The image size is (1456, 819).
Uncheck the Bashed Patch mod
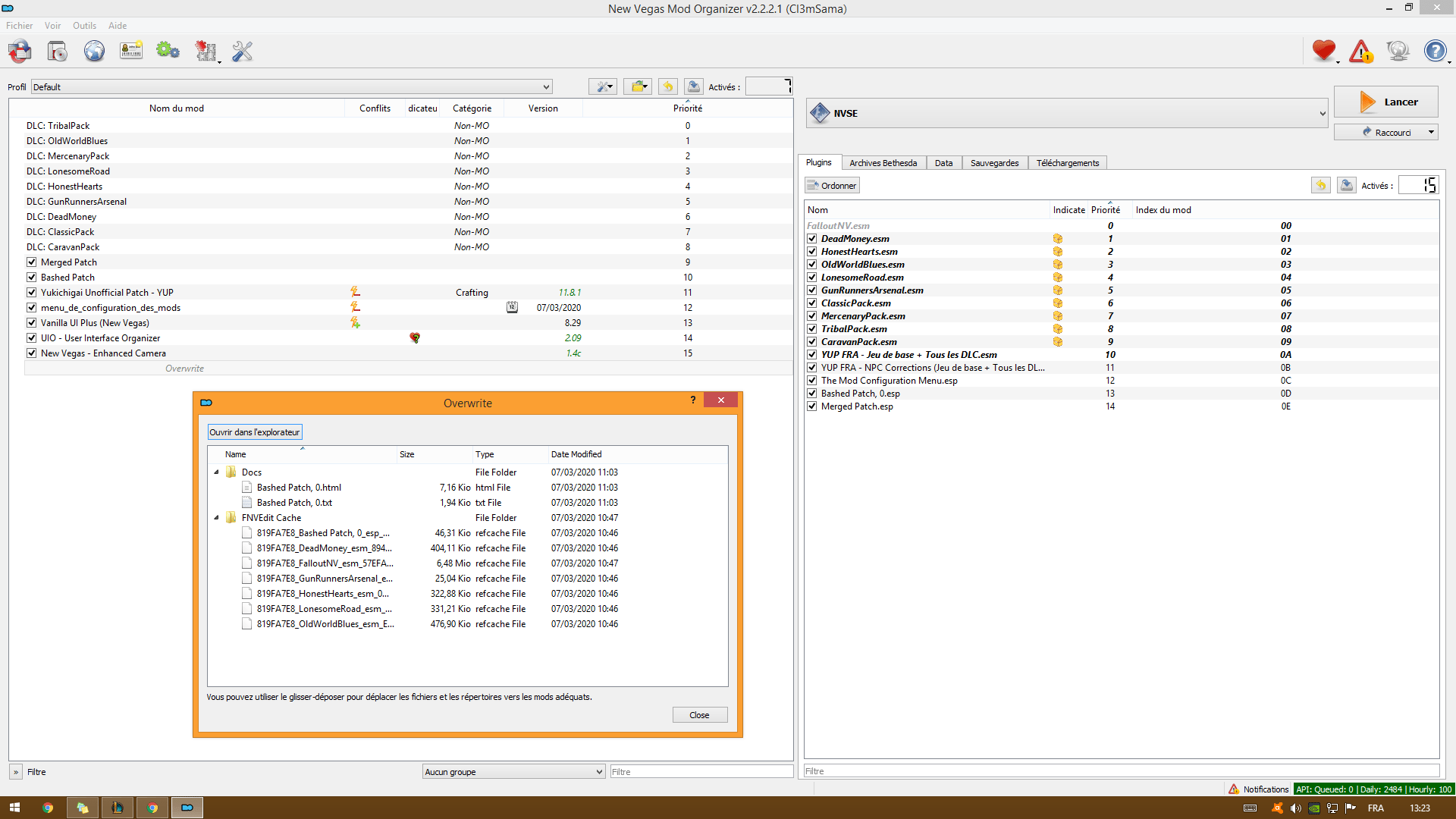(32, 277)
